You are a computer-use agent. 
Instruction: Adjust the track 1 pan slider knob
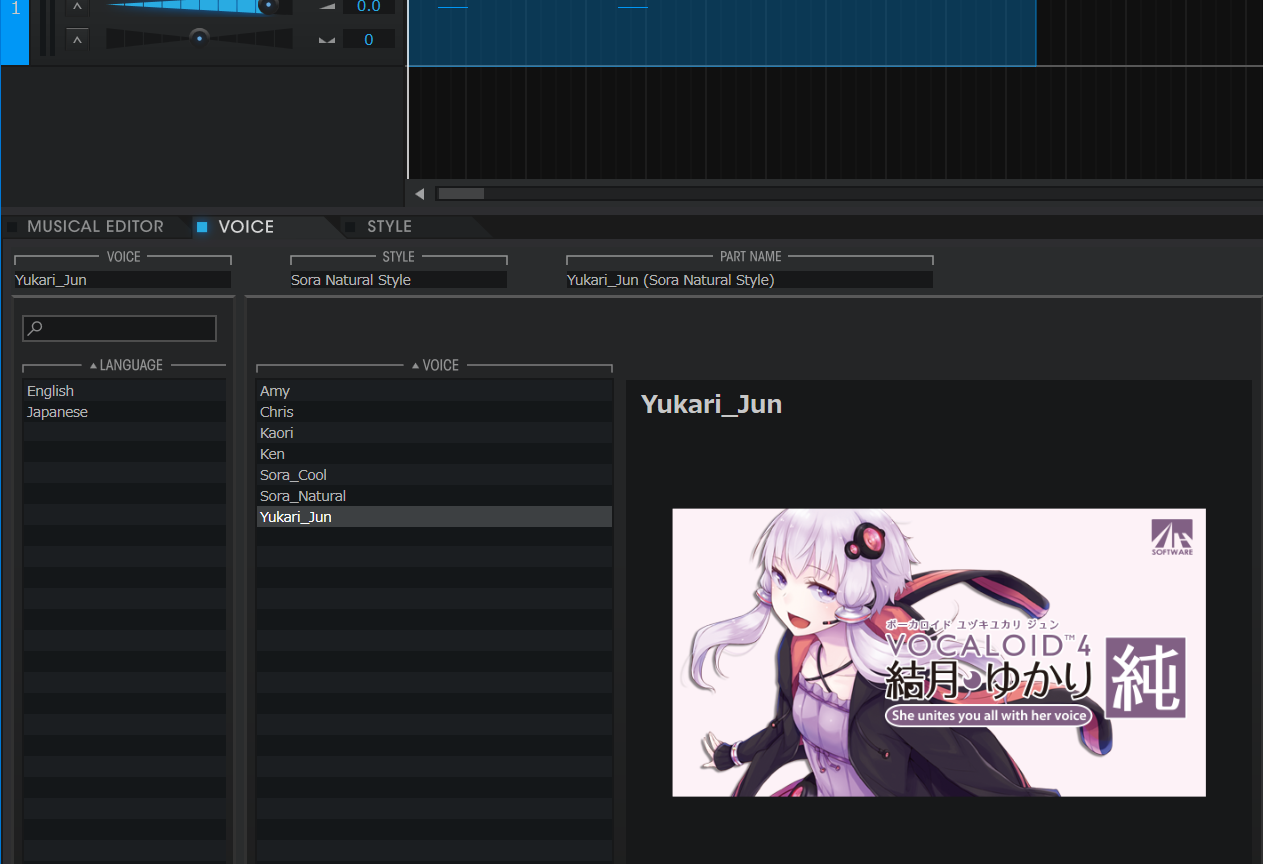tap(199, 38)
